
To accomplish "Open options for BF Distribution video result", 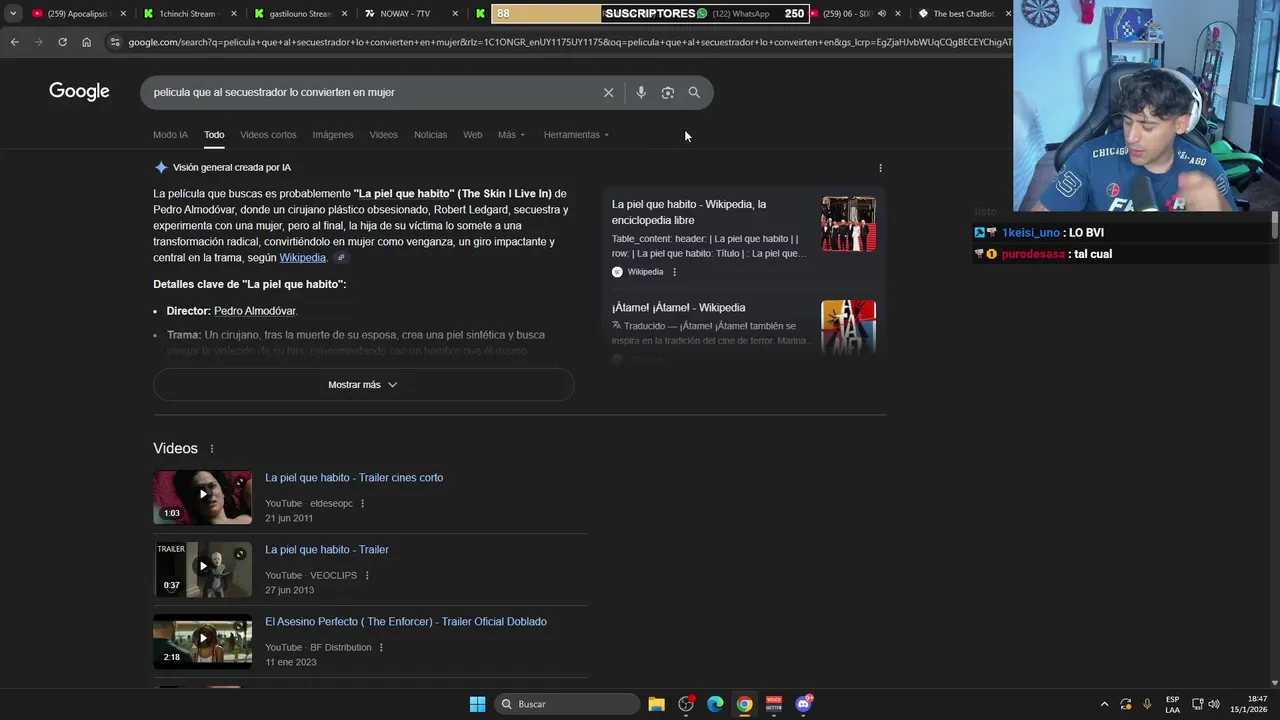I will (381, 648).
